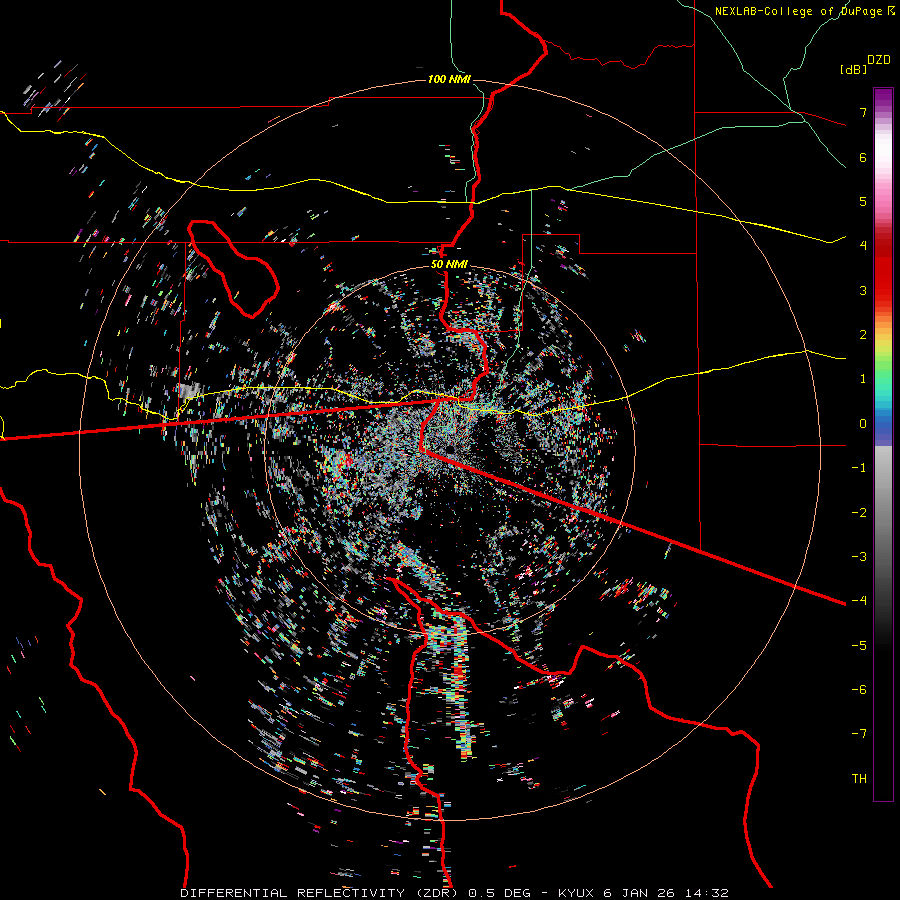Click the value -3 on color scale
The height and width of the screenshot is (900, 900).
click(859, 556)
